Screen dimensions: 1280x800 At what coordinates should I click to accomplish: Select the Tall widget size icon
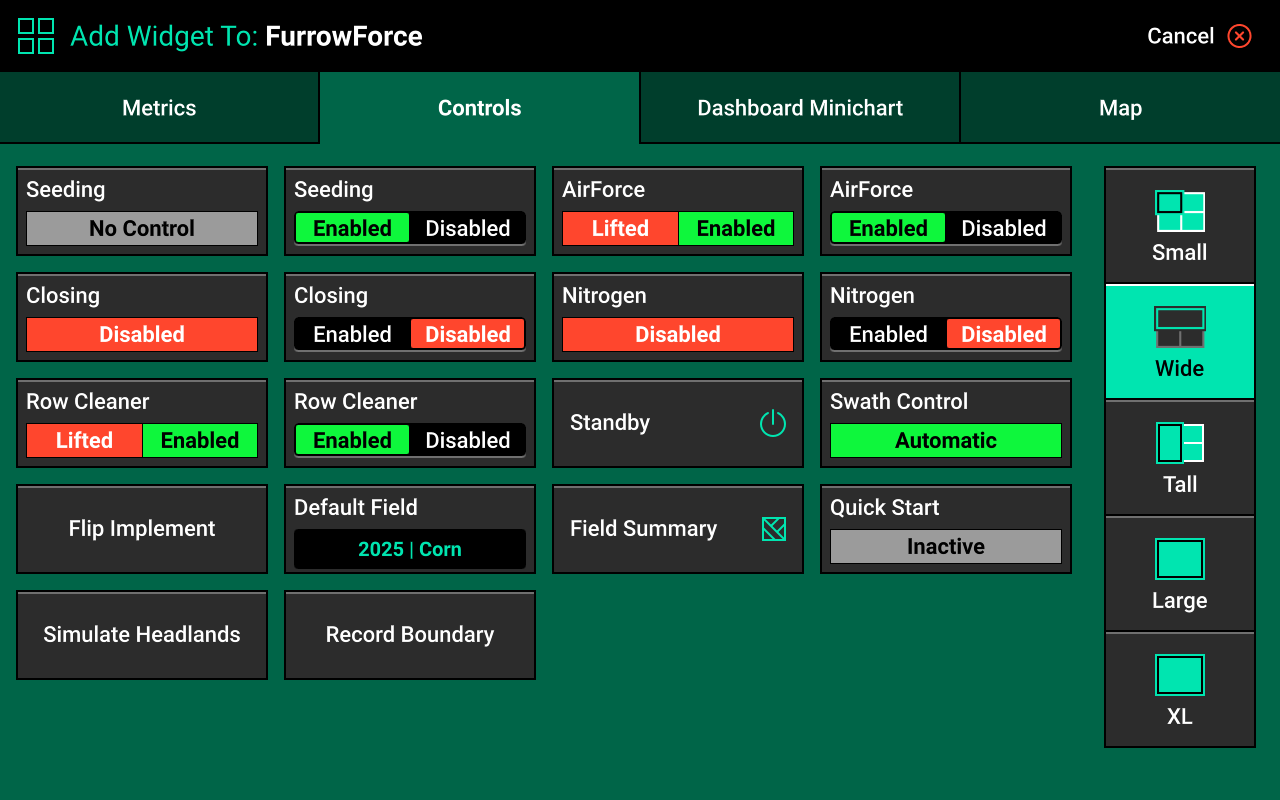coord(1180,443)
